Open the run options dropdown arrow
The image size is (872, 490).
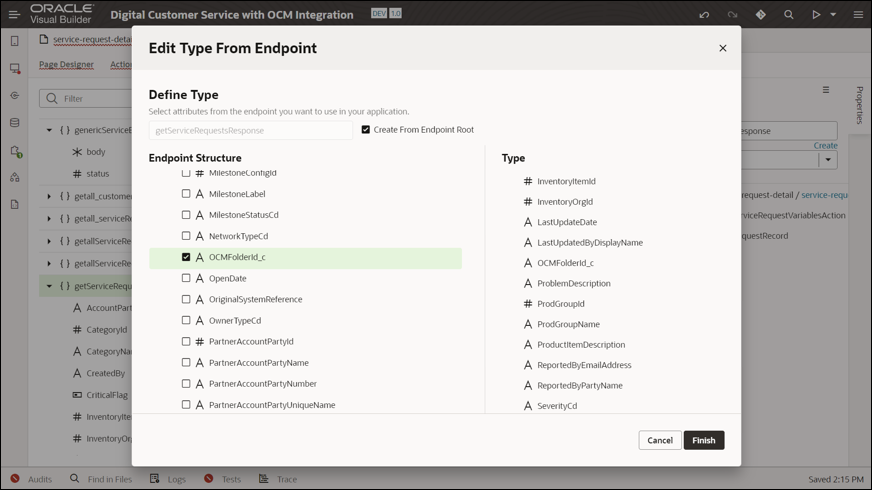pos(833,15)
